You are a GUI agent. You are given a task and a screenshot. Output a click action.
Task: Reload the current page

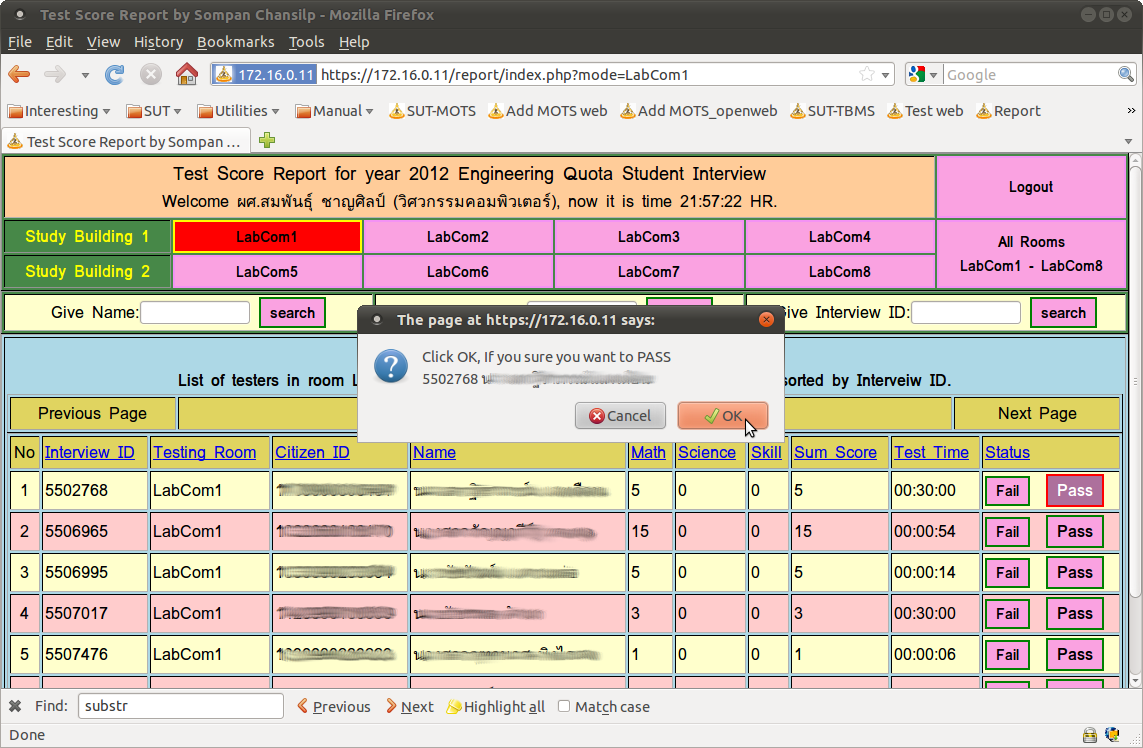[114, 74]
